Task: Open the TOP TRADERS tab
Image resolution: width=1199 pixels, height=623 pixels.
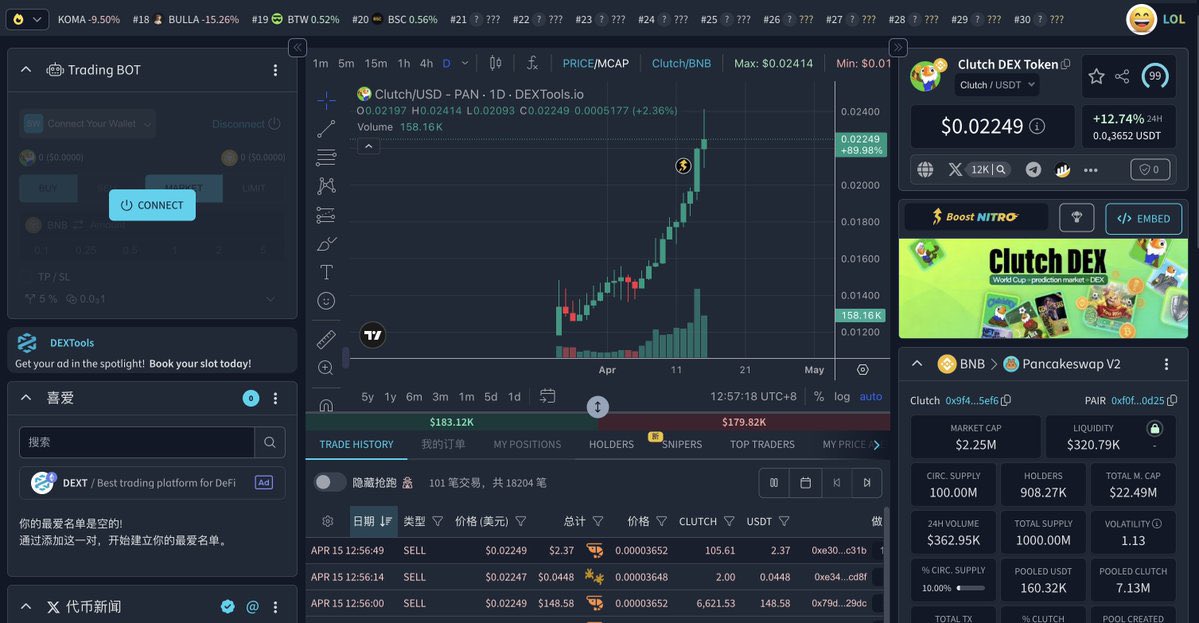Action: tap(762, 444)
